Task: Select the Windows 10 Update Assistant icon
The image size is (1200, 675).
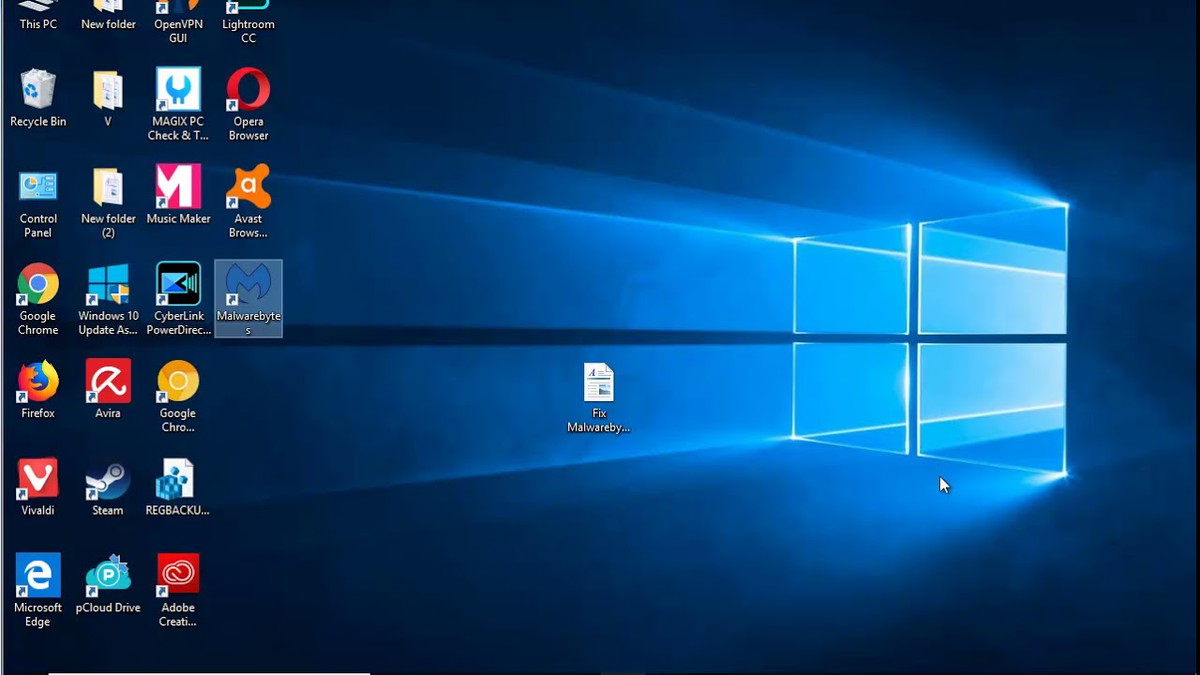Action: 108,285
